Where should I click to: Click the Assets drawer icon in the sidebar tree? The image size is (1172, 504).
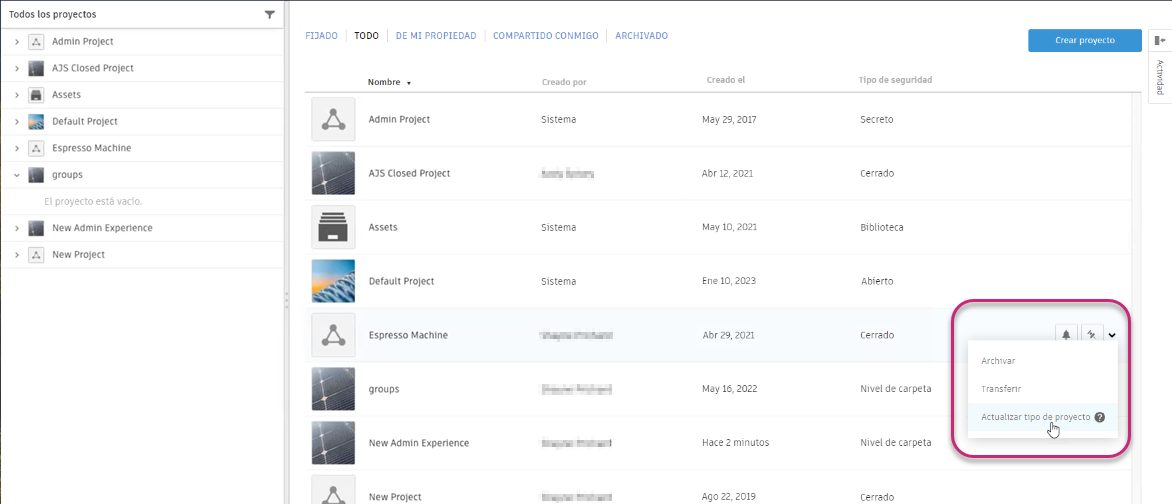coord(36,95)
